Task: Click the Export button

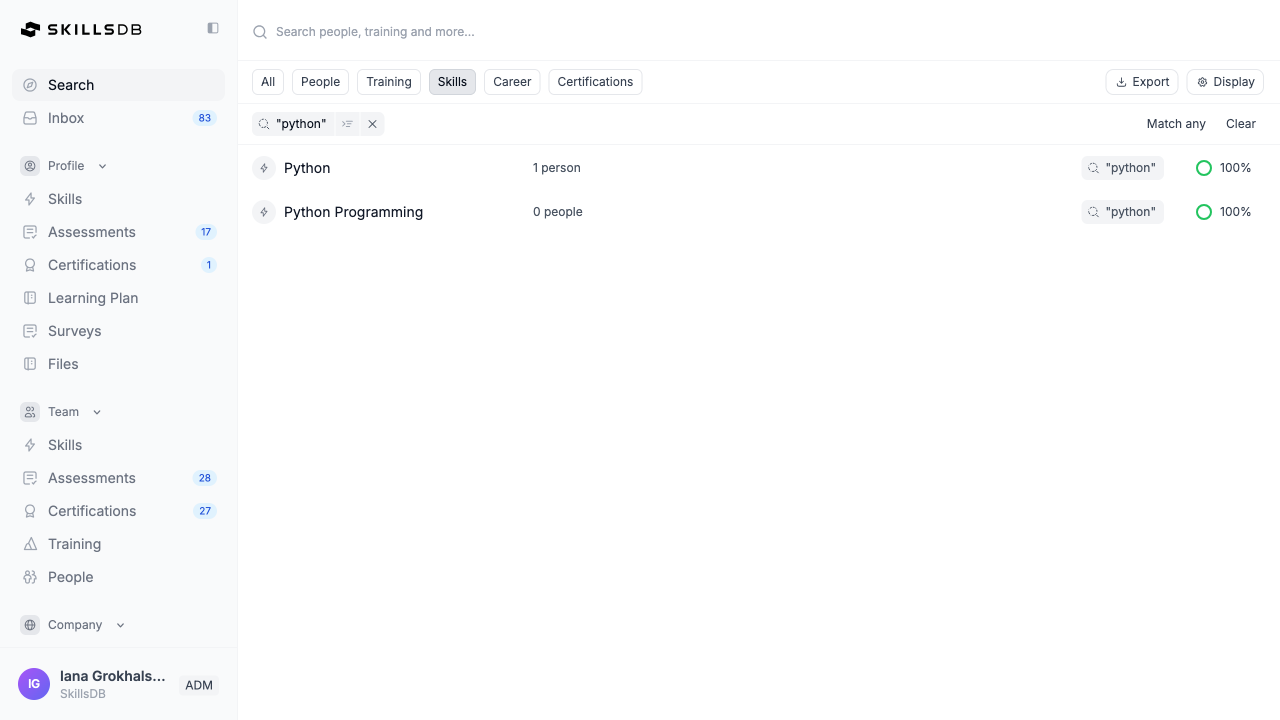Action: [1141, 82]
